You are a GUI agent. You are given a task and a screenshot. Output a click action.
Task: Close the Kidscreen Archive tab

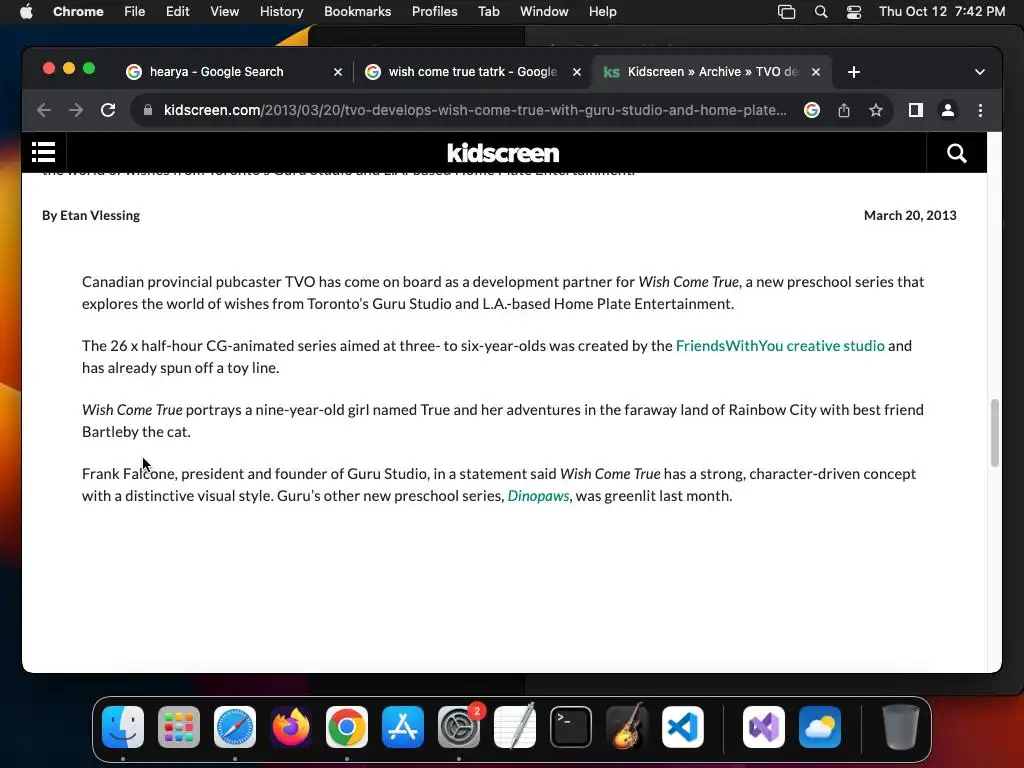click(816, 72)
